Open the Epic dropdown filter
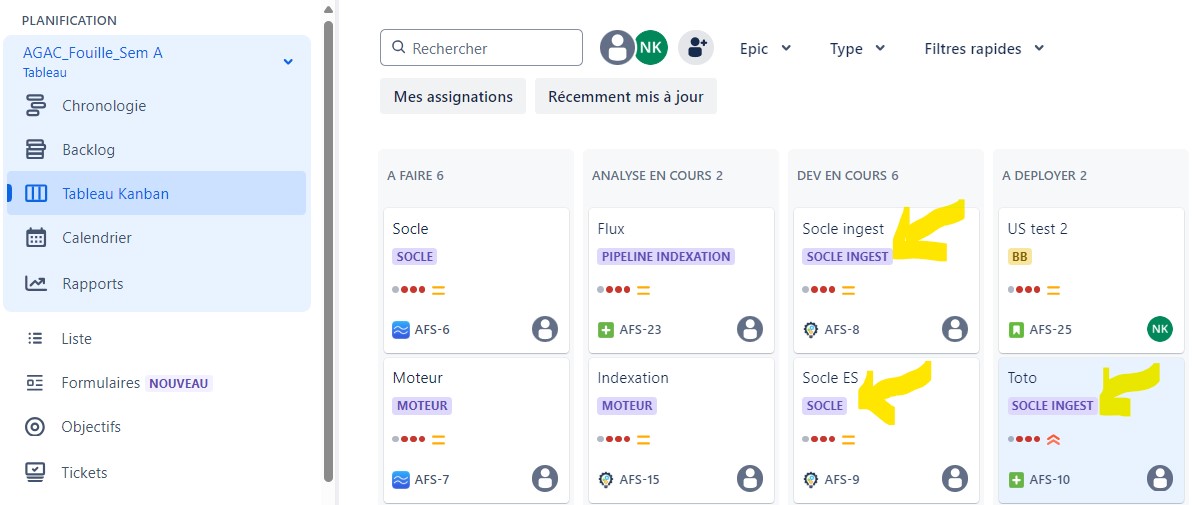Screen dimensions: 1192x505 coord(766,49)
